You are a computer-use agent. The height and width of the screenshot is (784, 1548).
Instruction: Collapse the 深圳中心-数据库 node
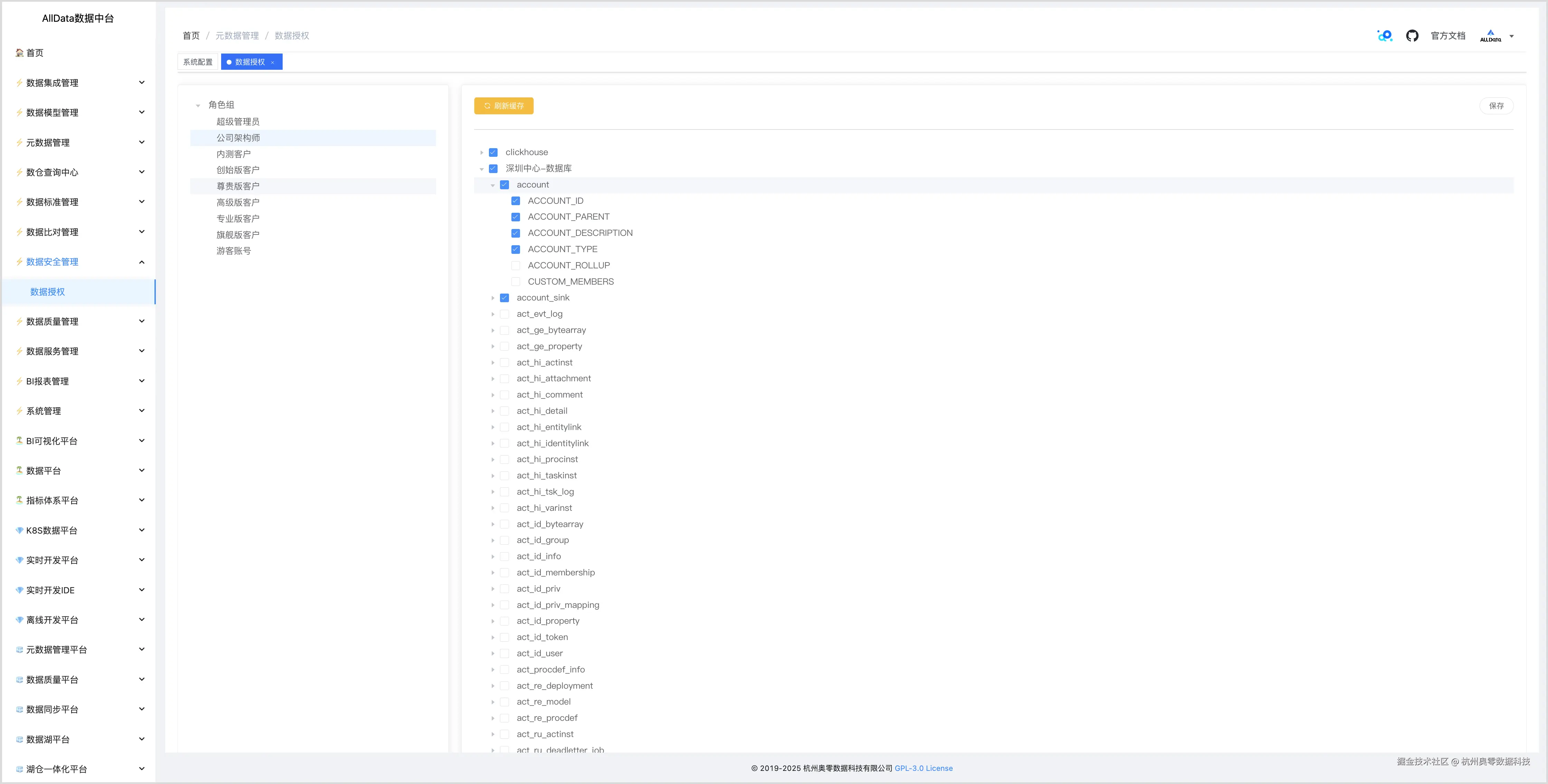tap(481, 169)
